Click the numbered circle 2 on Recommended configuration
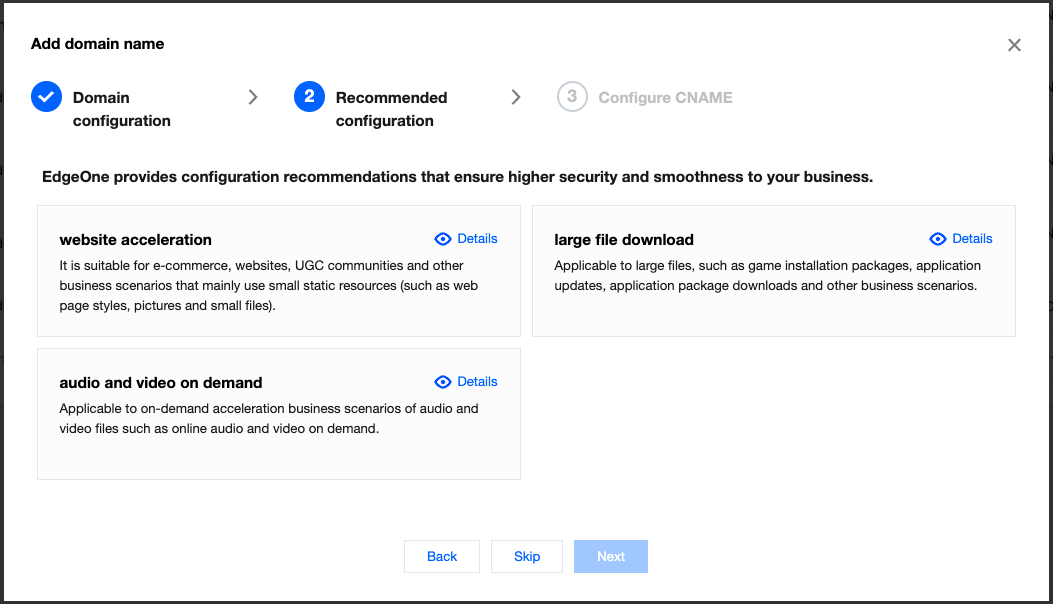The height and width of the screenshot is (604, 1053). (x=311, y=97)
